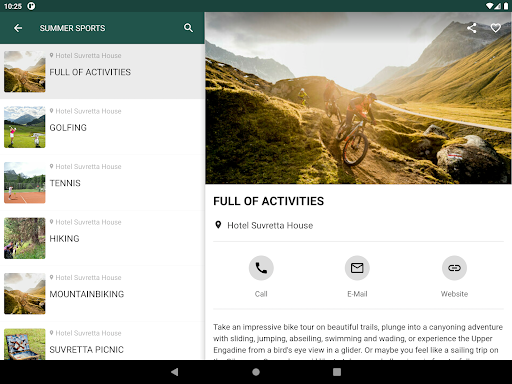Toggle the heart favorite icon
This screenshot has width=512, height=384.
pos(496,28)
